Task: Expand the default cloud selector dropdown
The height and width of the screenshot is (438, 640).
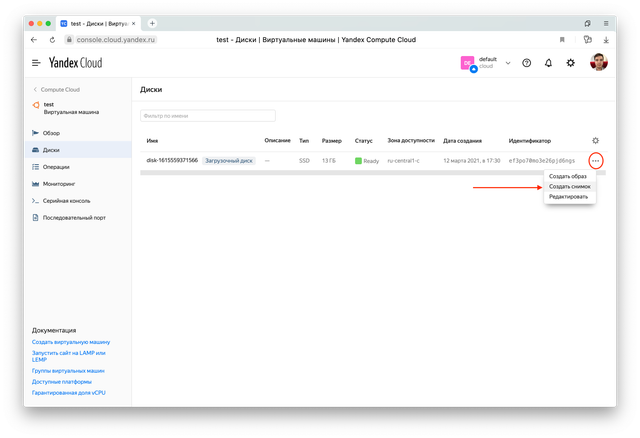Action: (507, 63)
